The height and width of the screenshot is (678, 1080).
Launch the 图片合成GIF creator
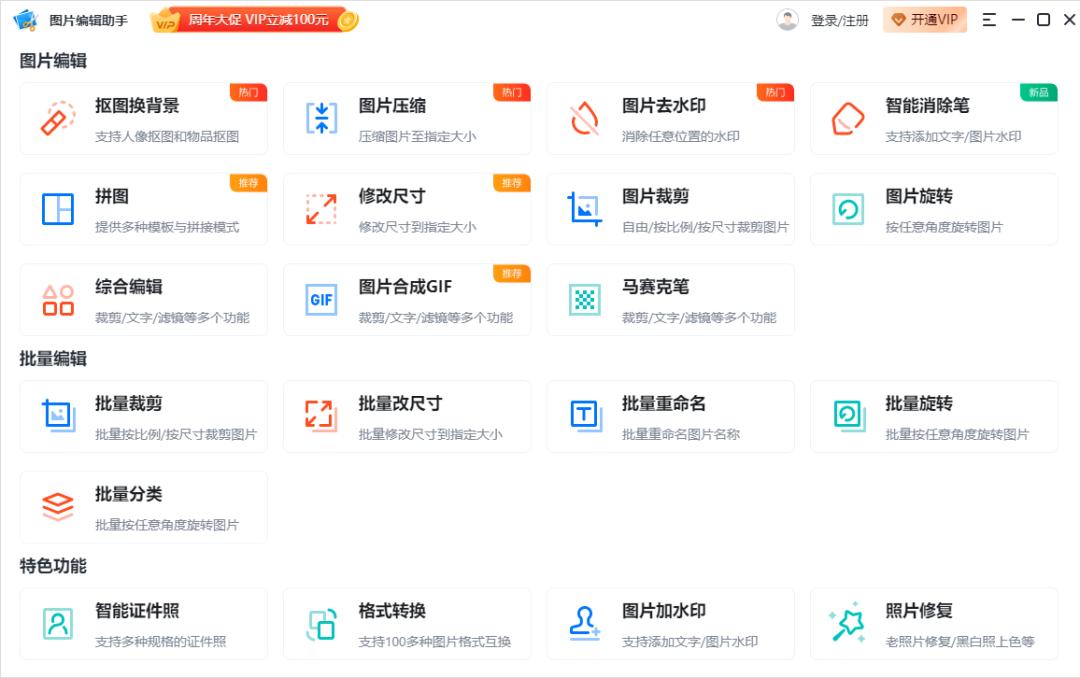[407, 299]
